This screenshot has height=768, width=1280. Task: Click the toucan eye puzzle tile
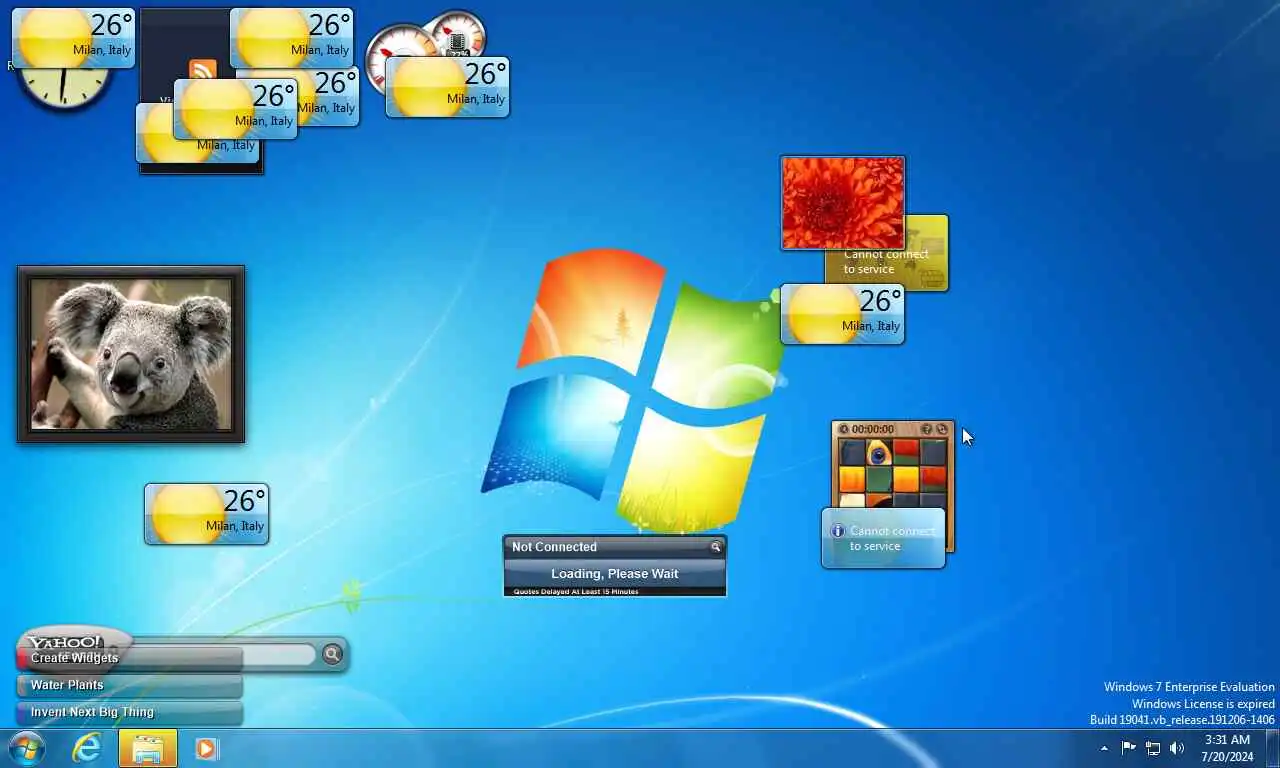click(879, 454)
